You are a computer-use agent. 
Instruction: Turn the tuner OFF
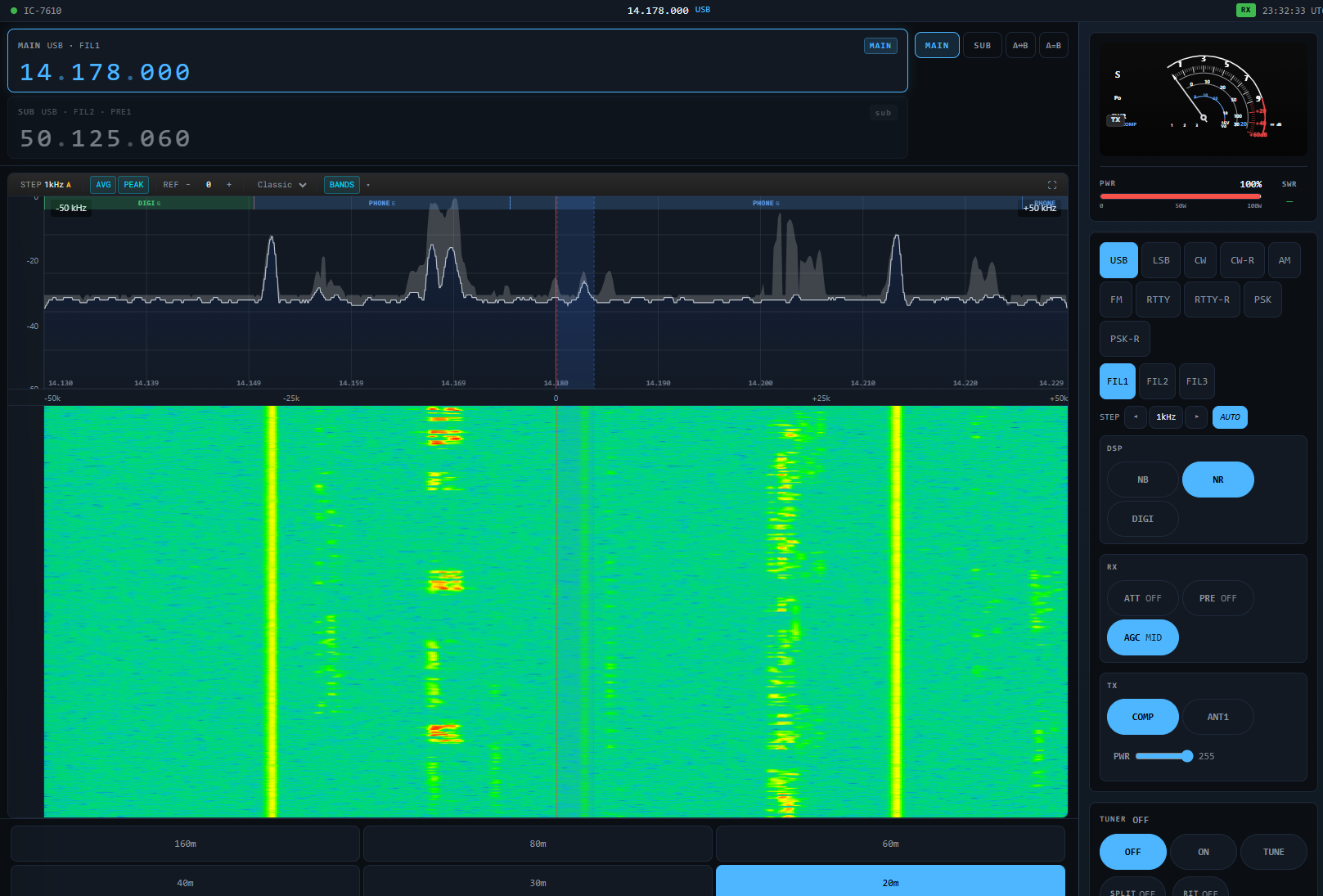point(1132,852)
